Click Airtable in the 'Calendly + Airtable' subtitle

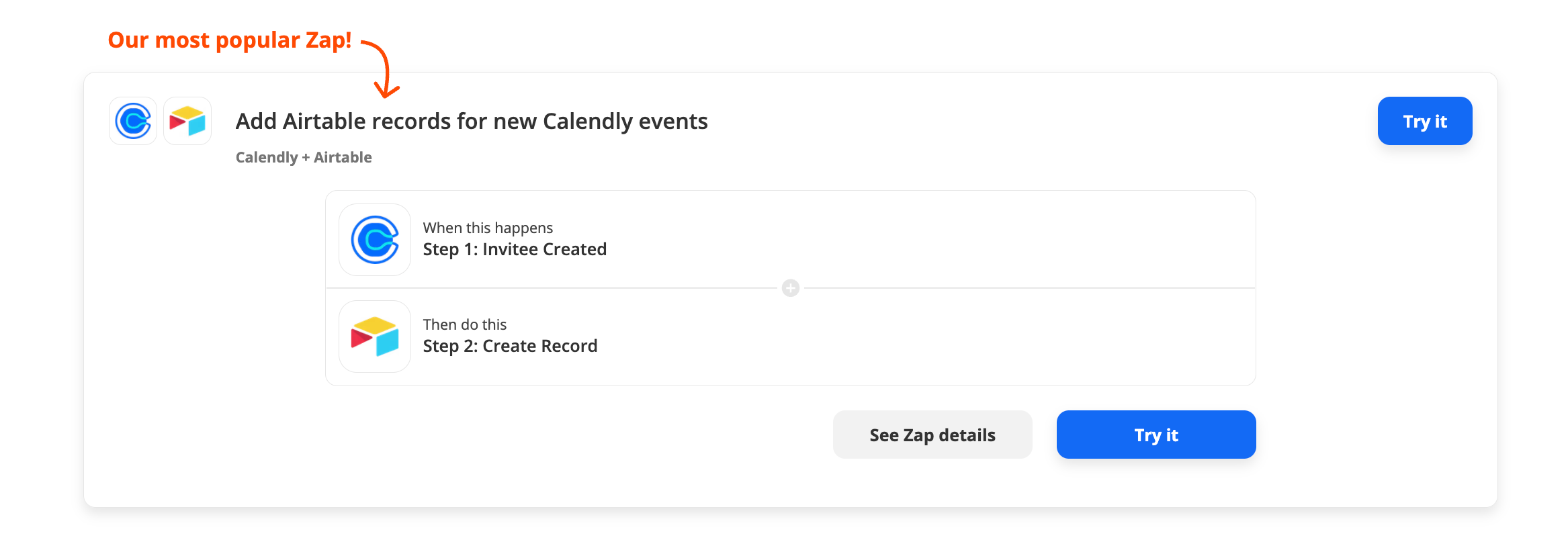(343, 157)
